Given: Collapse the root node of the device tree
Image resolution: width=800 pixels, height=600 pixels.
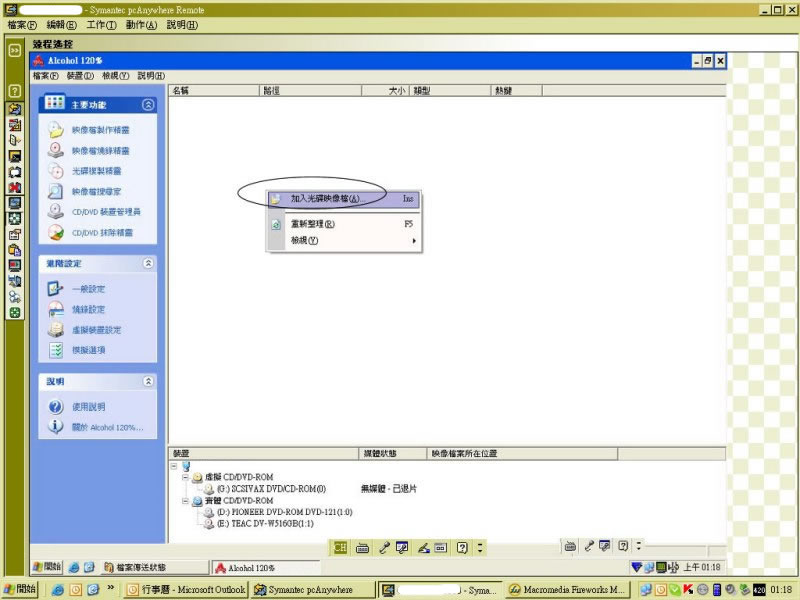Looking at the screenshot, I should point(173,466).
